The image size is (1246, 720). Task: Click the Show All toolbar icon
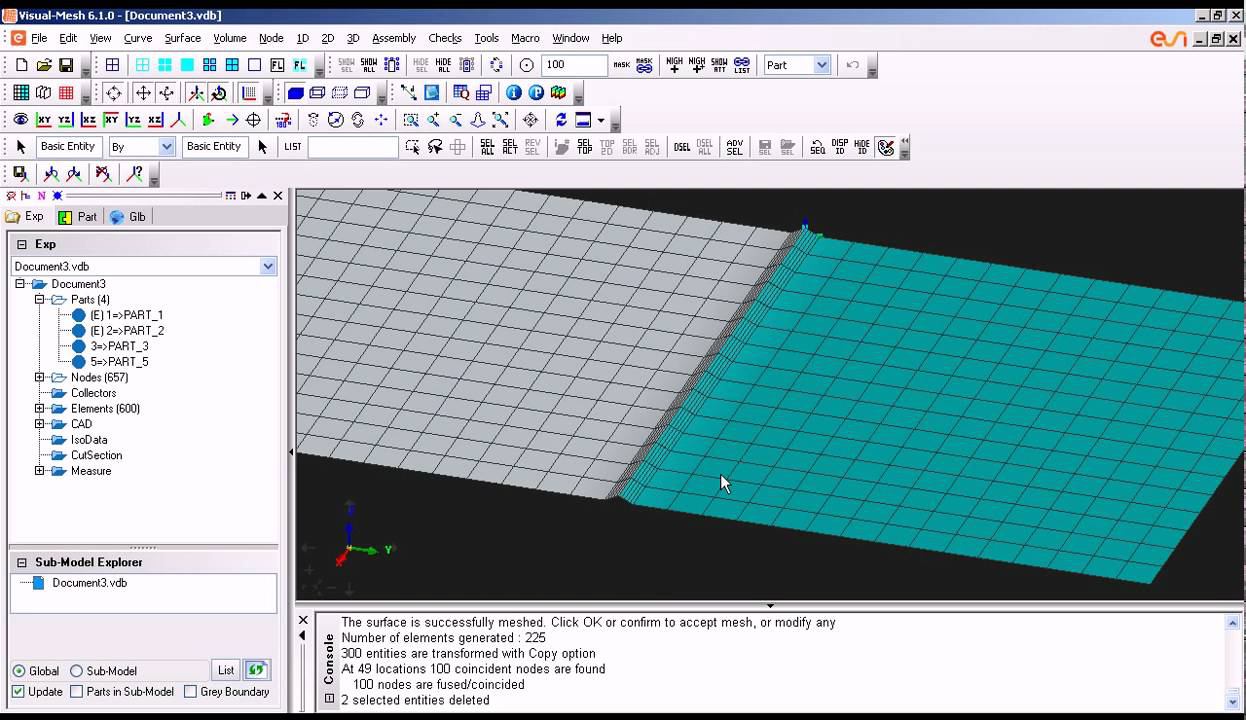[369, 65]
